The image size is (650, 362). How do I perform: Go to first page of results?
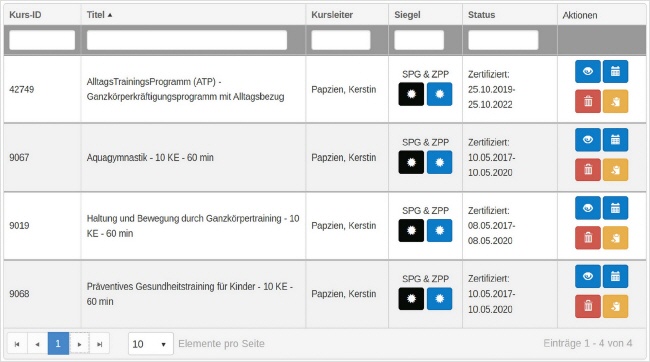[x=17, y=344]
